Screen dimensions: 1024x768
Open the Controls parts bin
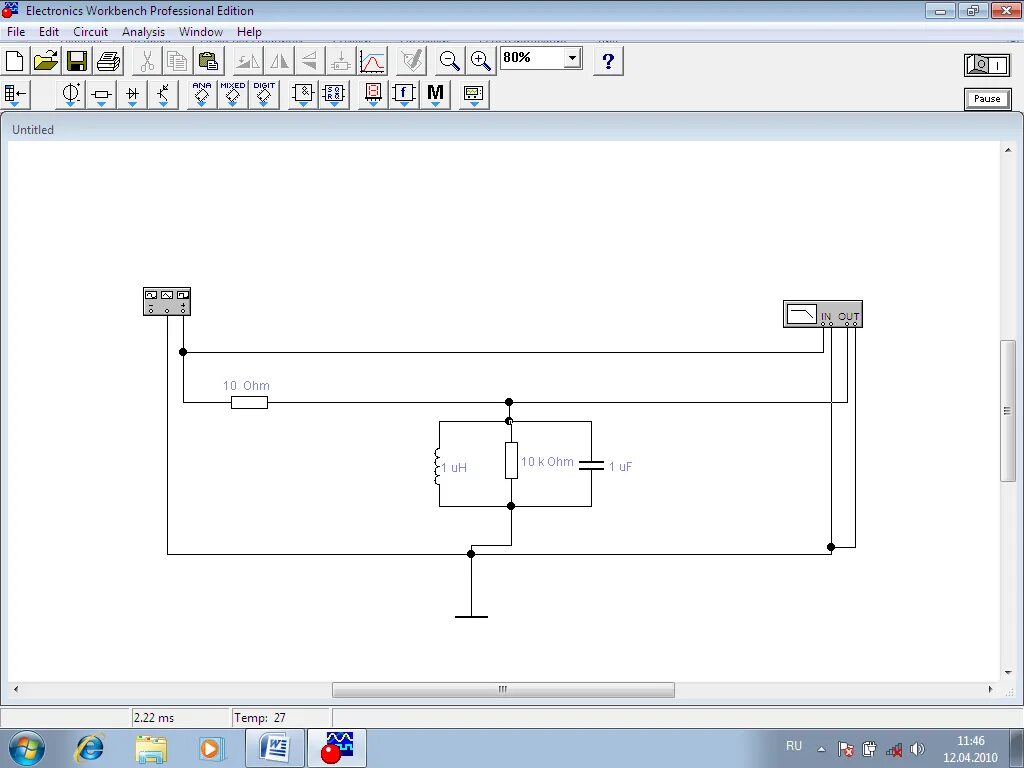pos(404,94)
